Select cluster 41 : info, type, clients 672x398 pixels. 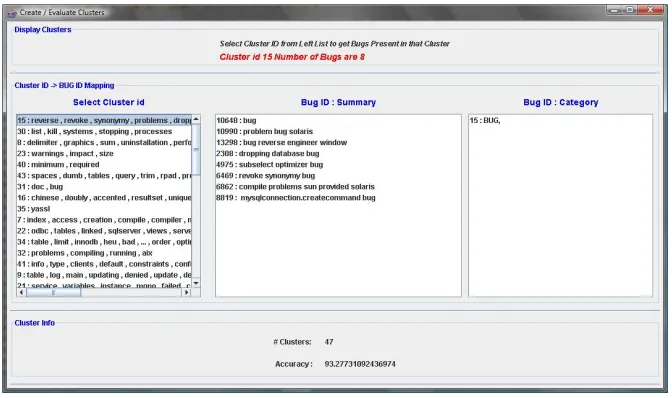click(104, 264)
